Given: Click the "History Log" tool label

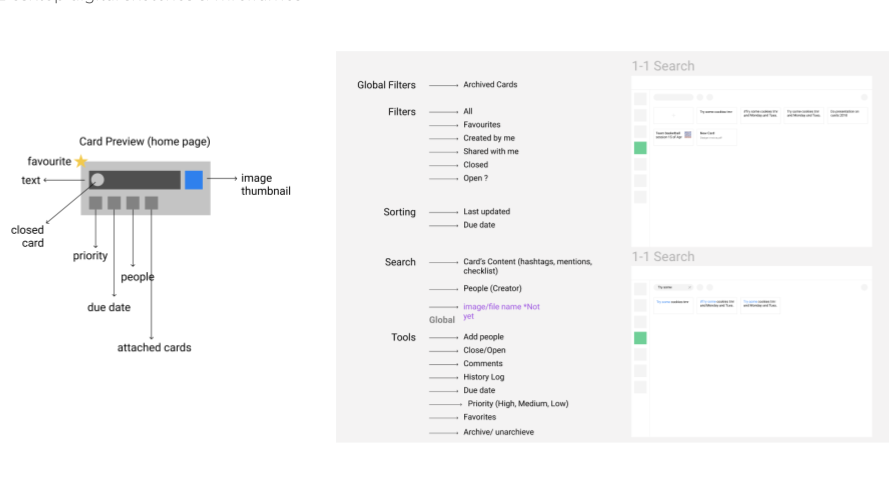Looking at the screenshot, I should 483,377.
